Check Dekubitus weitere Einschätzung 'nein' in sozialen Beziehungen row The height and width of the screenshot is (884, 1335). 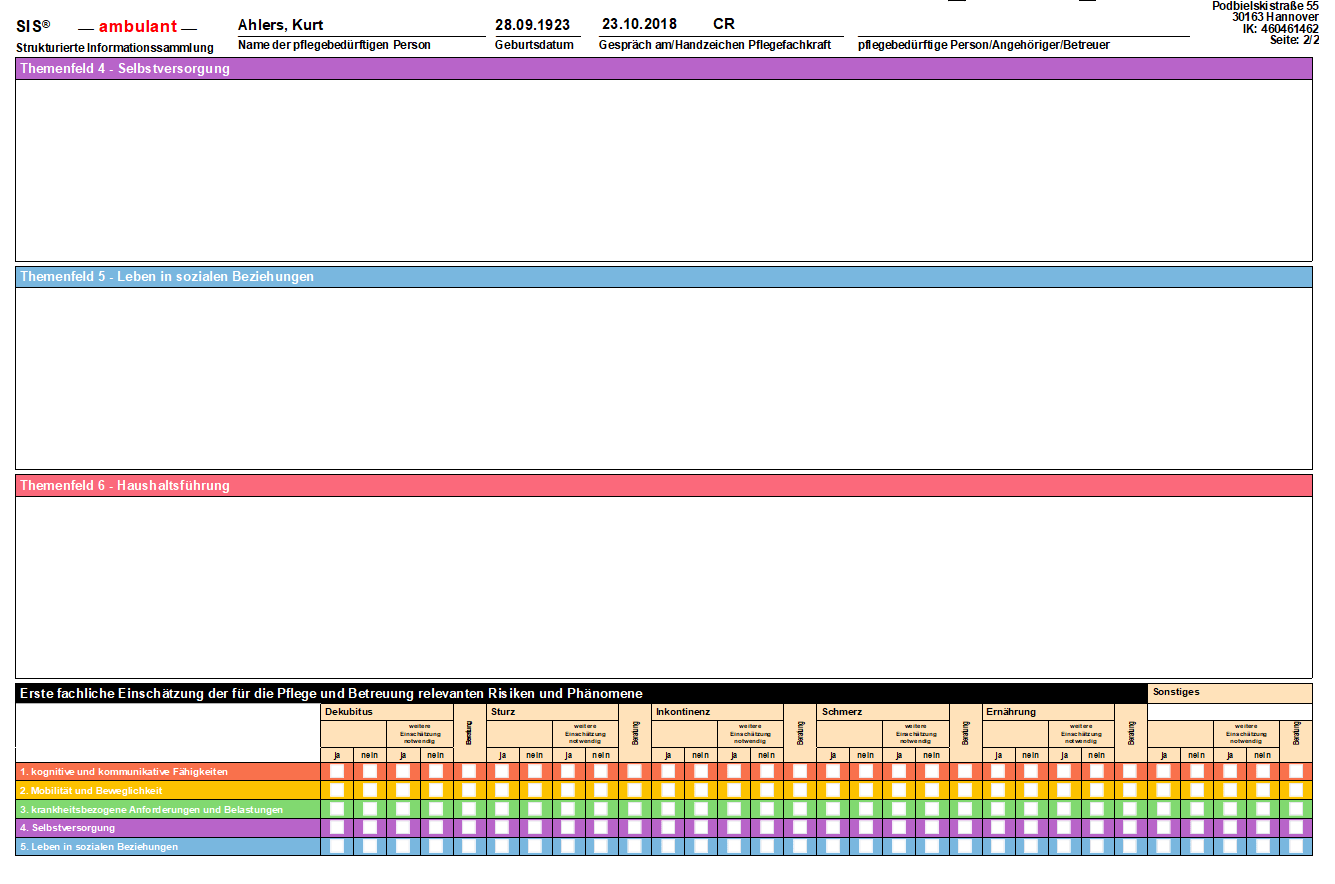[436, 846]
